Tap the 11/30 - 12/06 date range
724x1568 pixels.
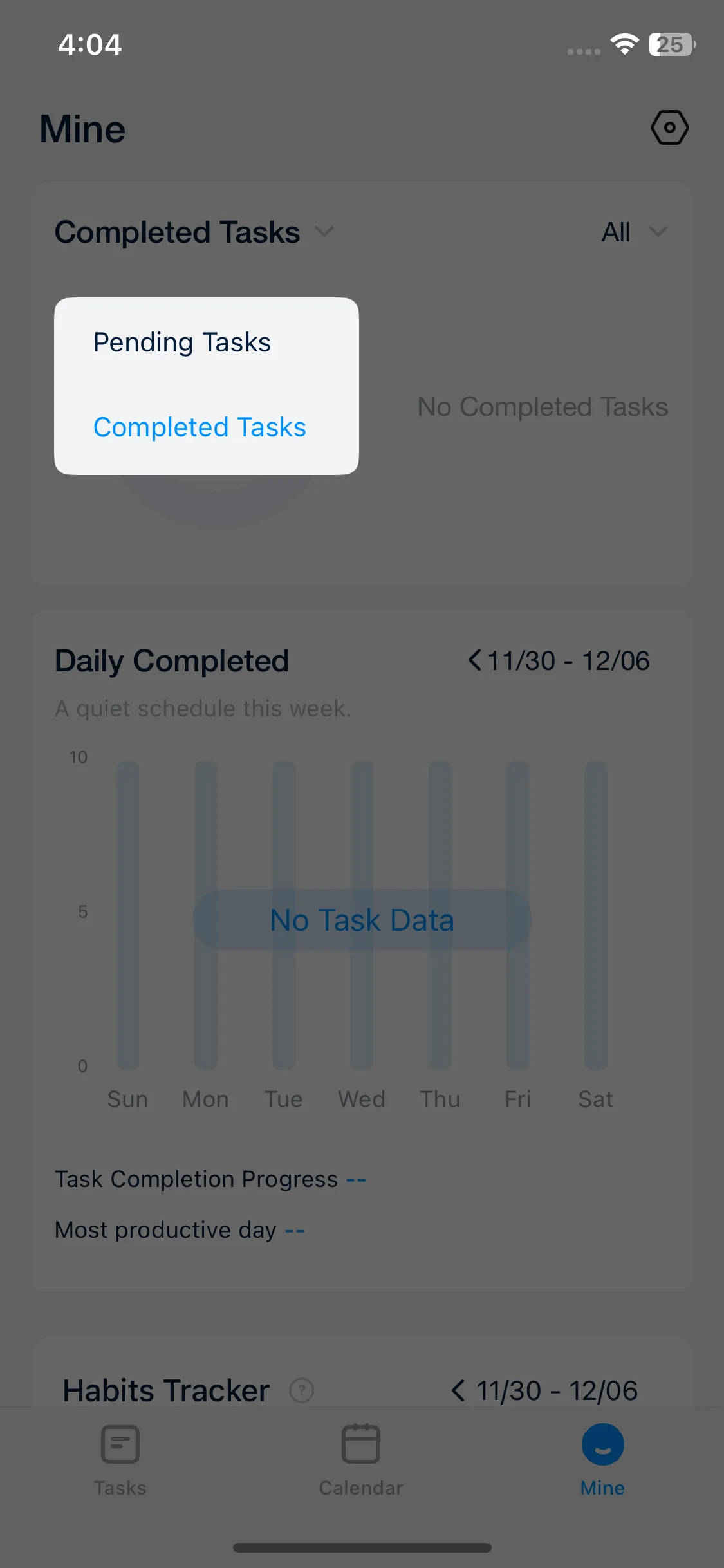pyautogui.click(x=568, y=661)
